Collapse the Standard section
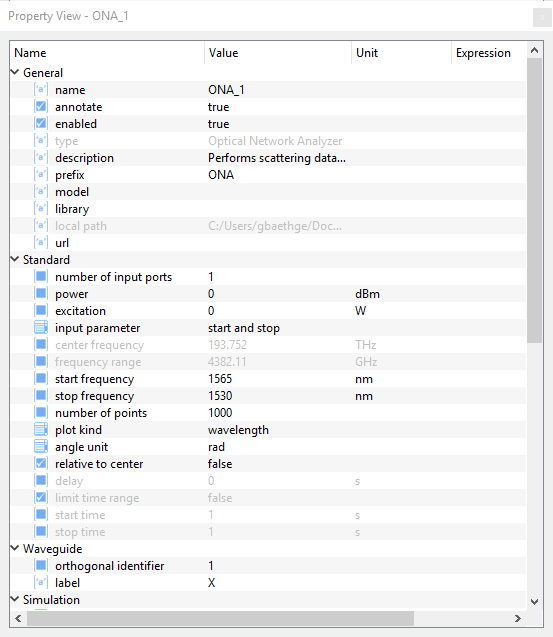This screenshot has width=553, height=637. coord(15,259)
